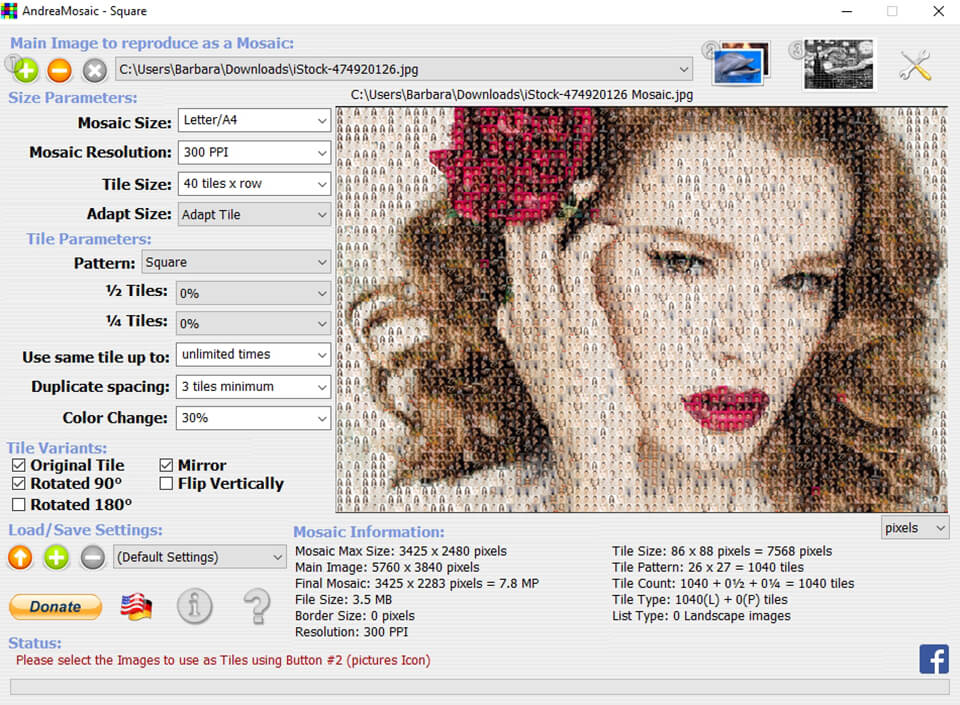
Task: Open the ¼ Tiles percentage dropdown
Action: [253, 323]
